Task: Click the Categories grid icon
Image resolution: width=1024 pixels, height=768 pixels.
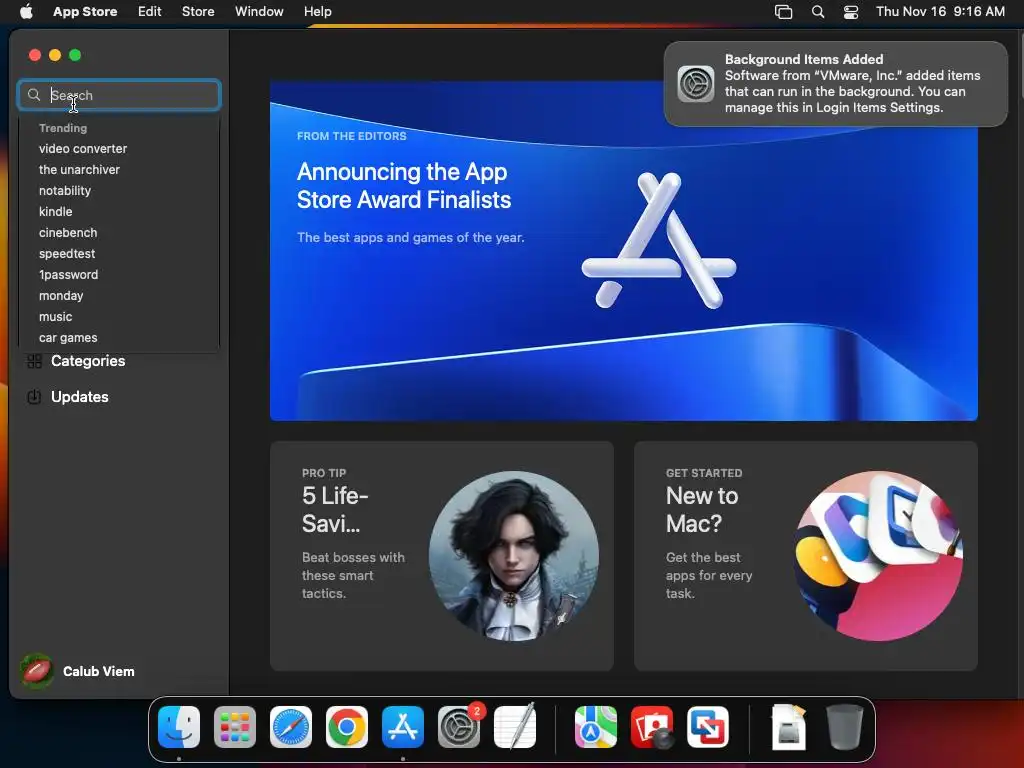Action: (x=34, y=361)
